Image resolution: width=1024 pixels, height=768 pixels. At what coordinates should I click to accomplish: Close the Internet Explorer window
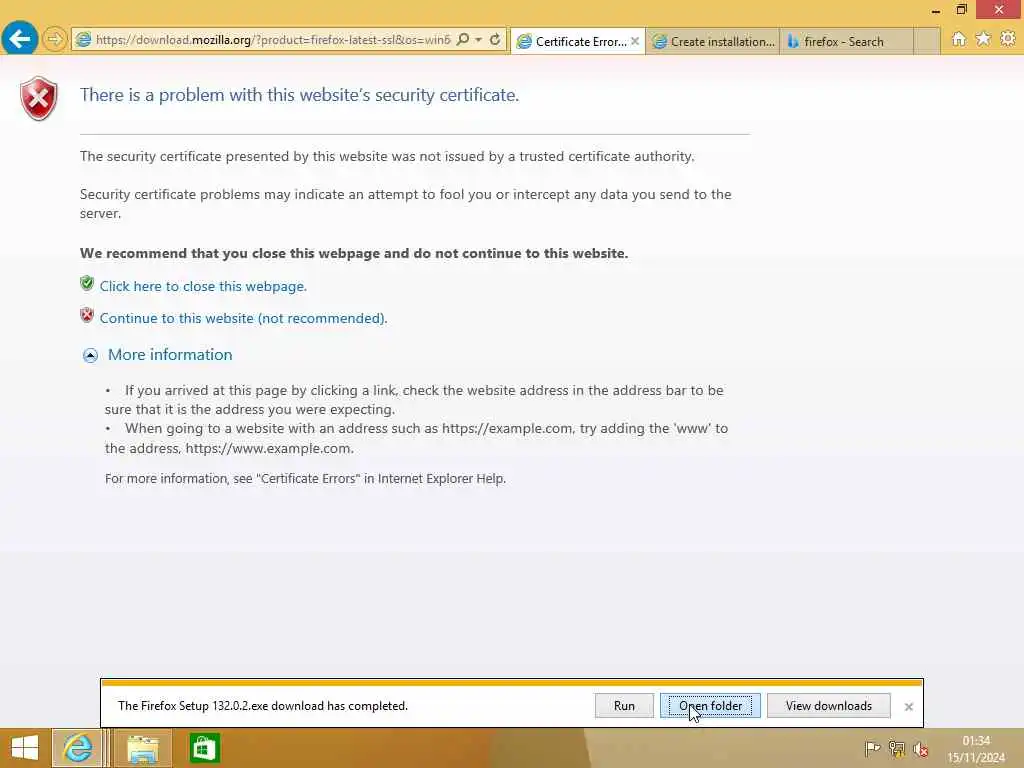point(999,10)
